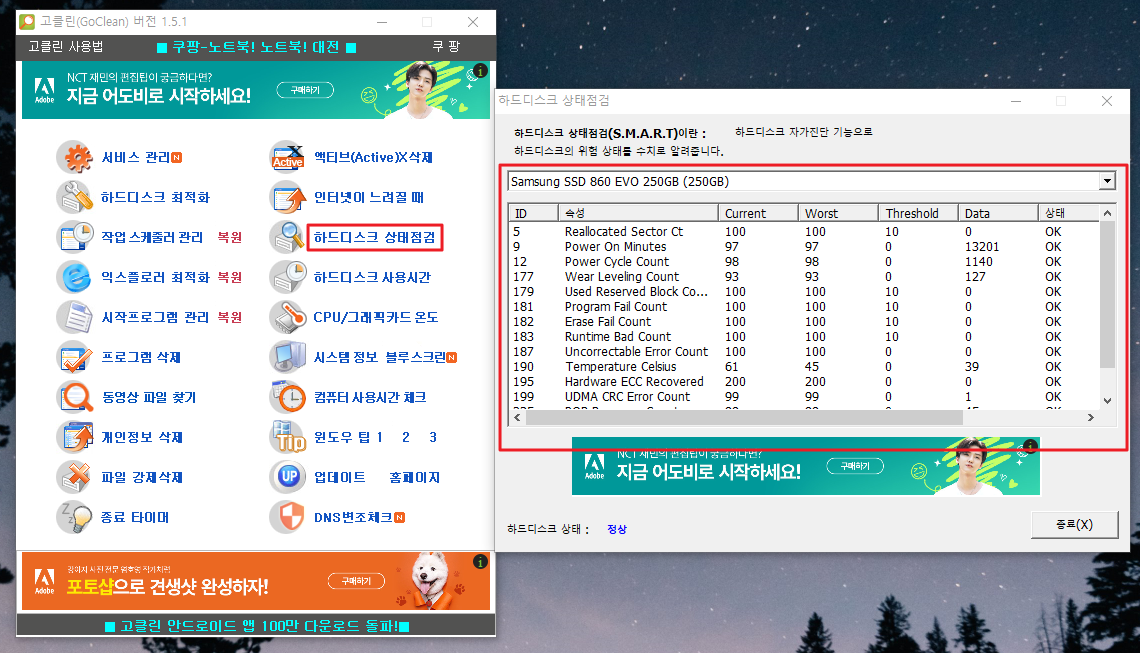Click the 하드디스크 사용시간 text link

(x=372, y=277)
